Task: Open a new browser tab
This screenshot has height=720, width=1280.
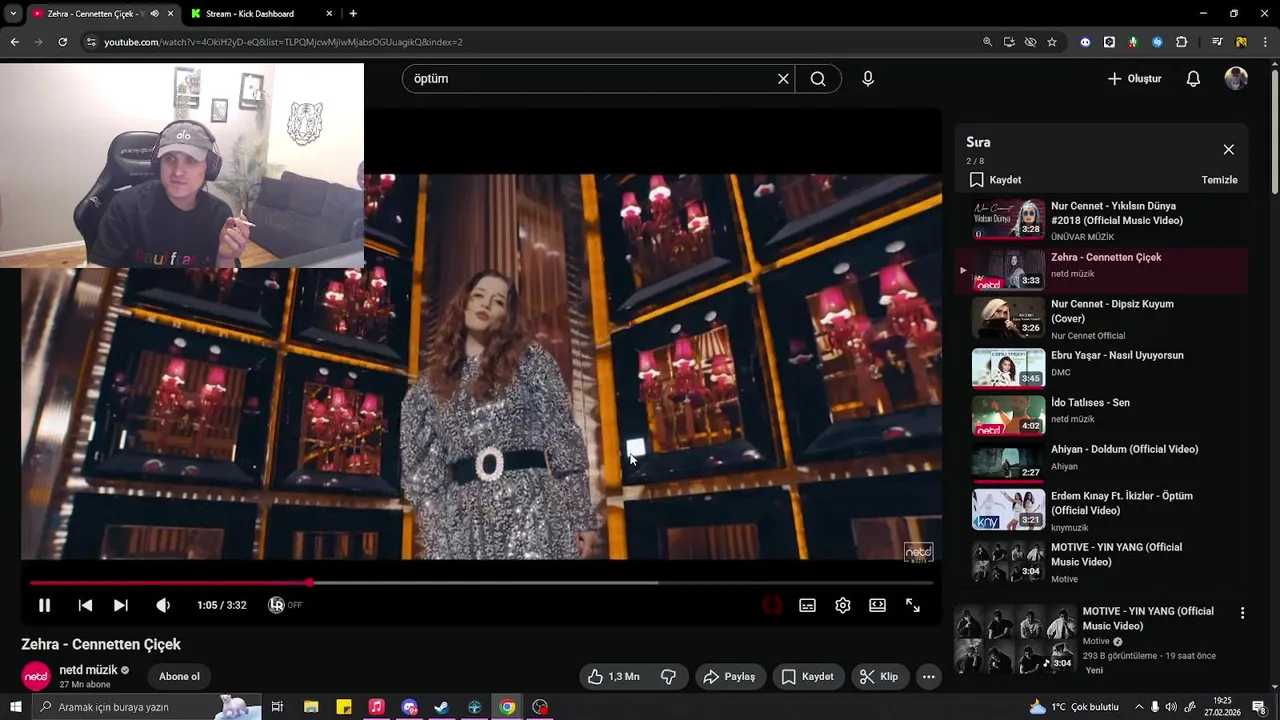Action: [x=353, y=14]
